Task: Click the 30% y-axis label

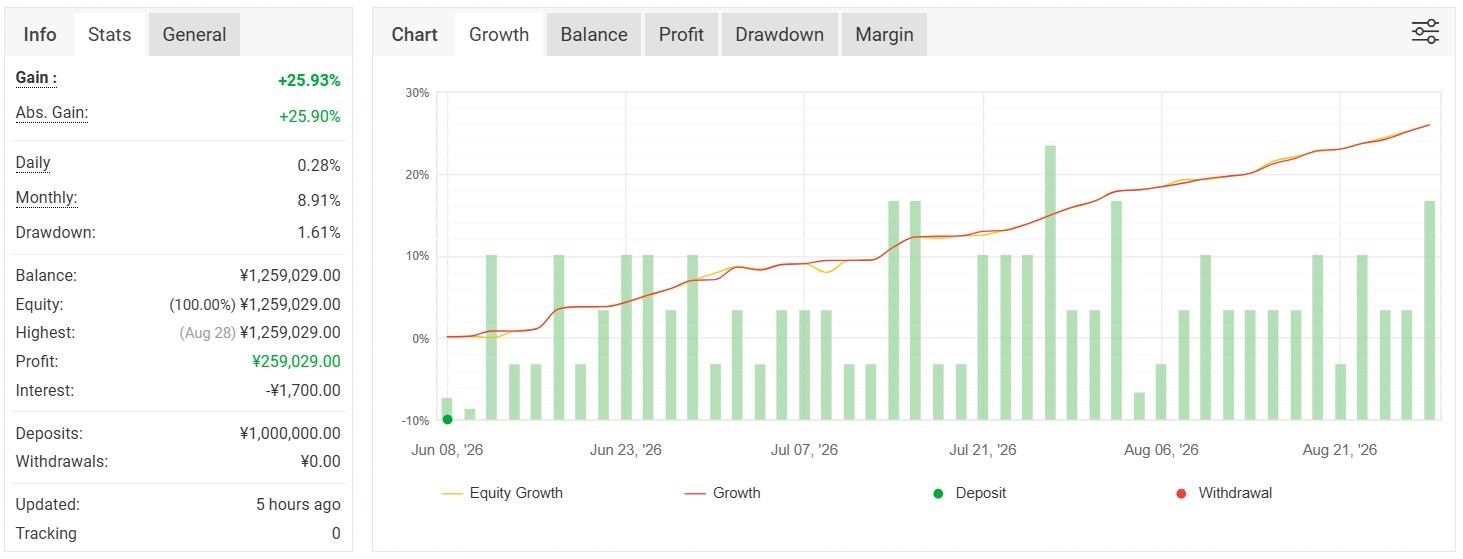Action: click(x=417, y=93)
